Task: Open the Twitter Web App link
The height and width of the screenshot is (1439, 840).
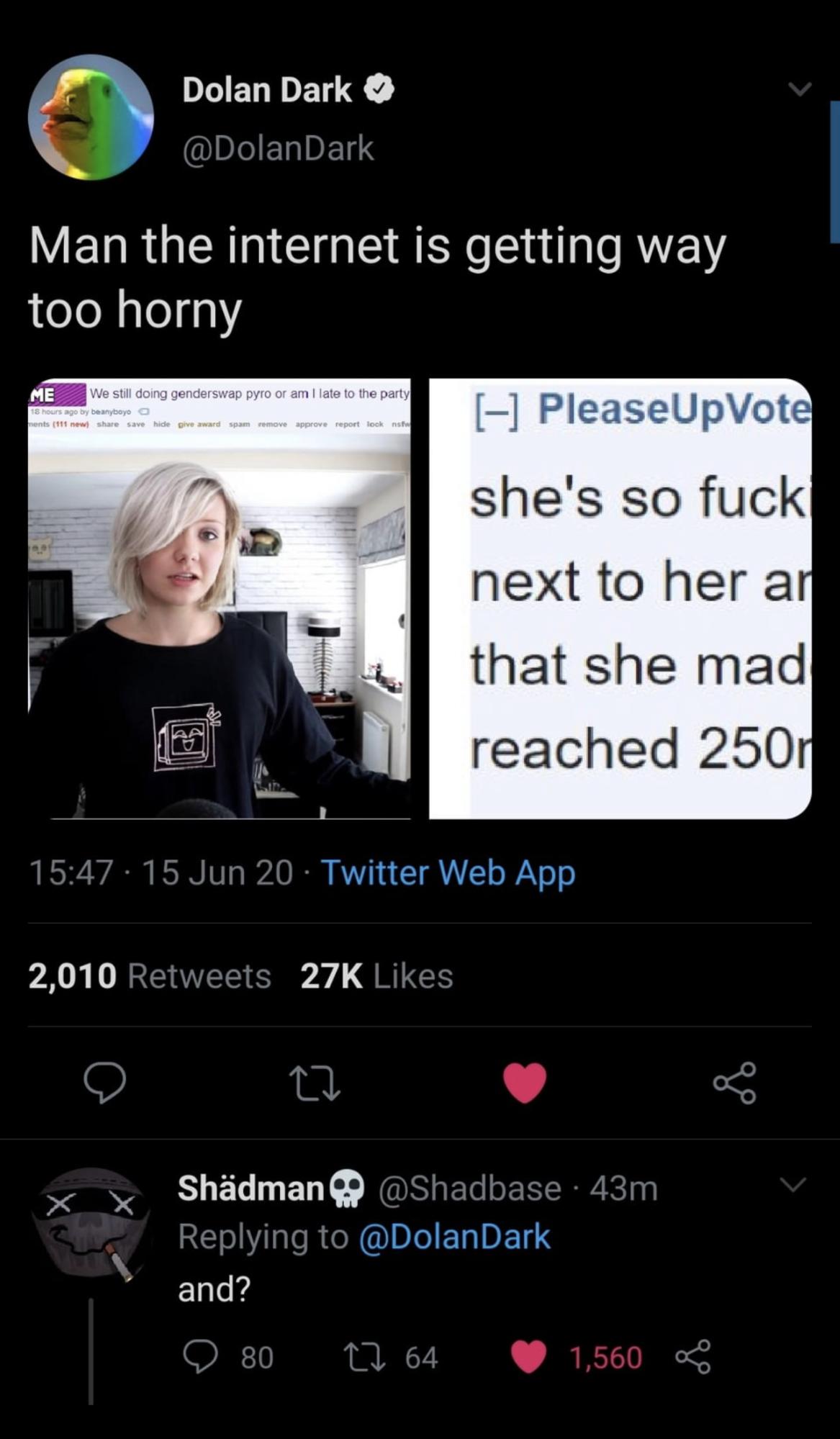Action: tap(448, 872)
